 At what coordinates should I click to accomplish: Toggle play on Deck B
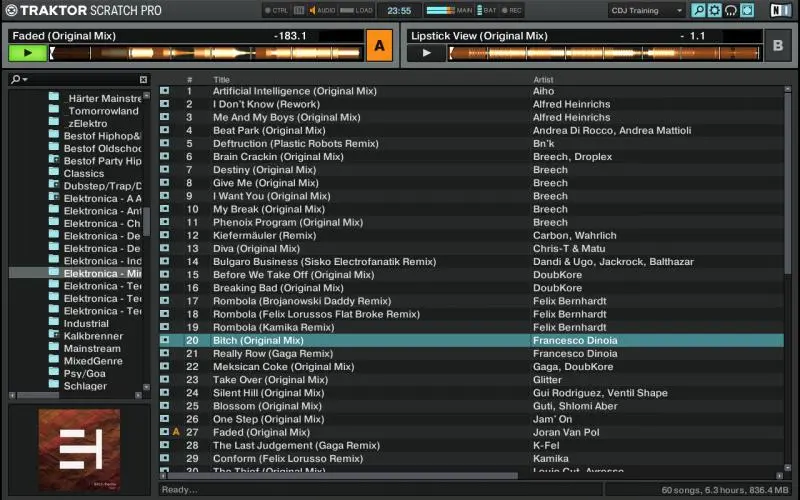pyautogui.click(x=427, y=53)
